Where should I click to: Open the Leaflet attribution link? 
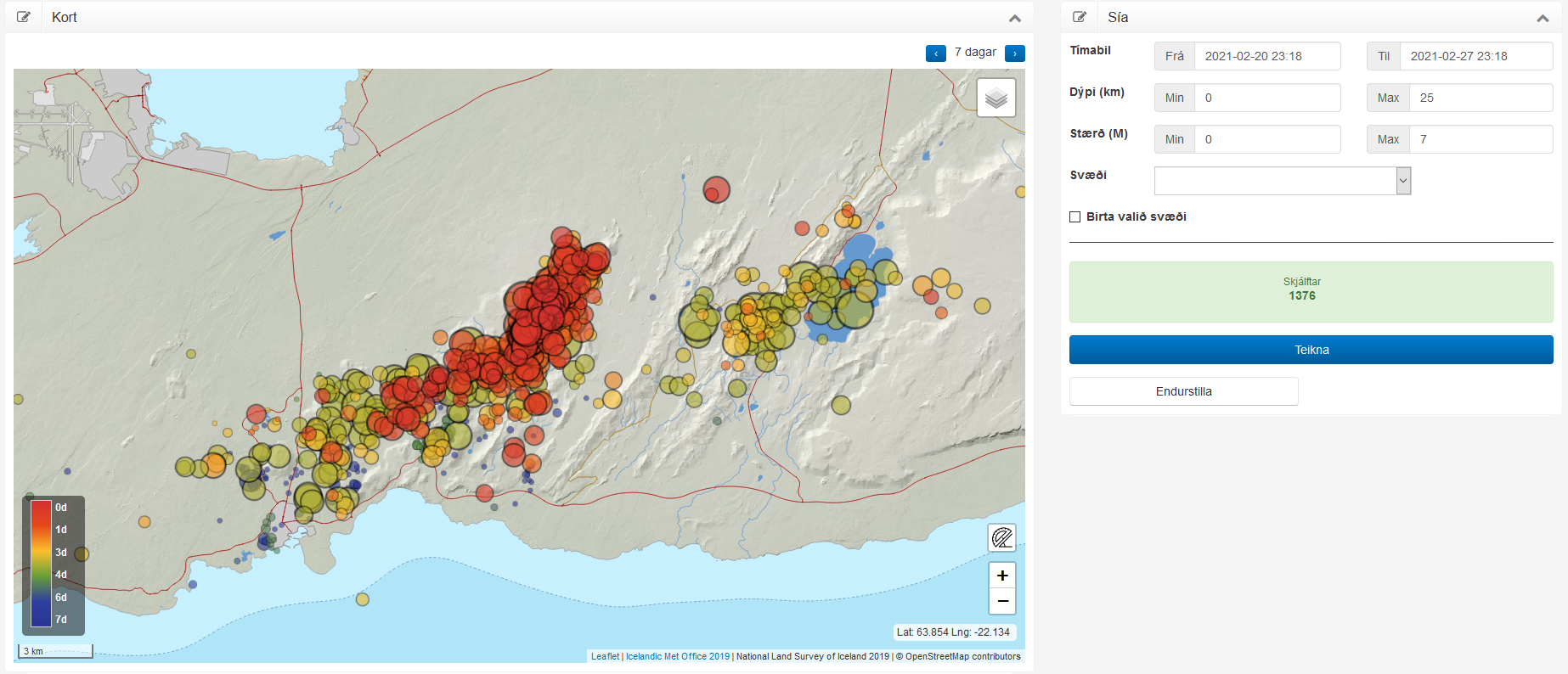[x=605, y=656]
